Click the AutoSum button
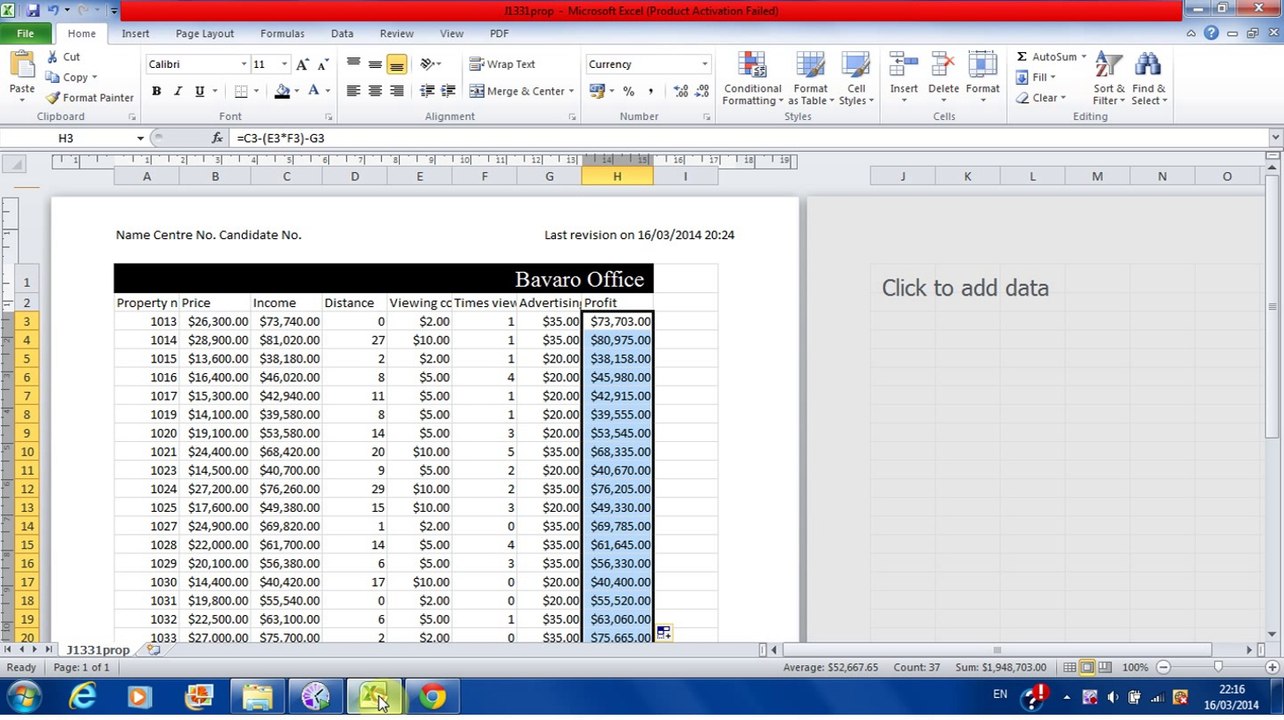 [x=1047, y=57]
